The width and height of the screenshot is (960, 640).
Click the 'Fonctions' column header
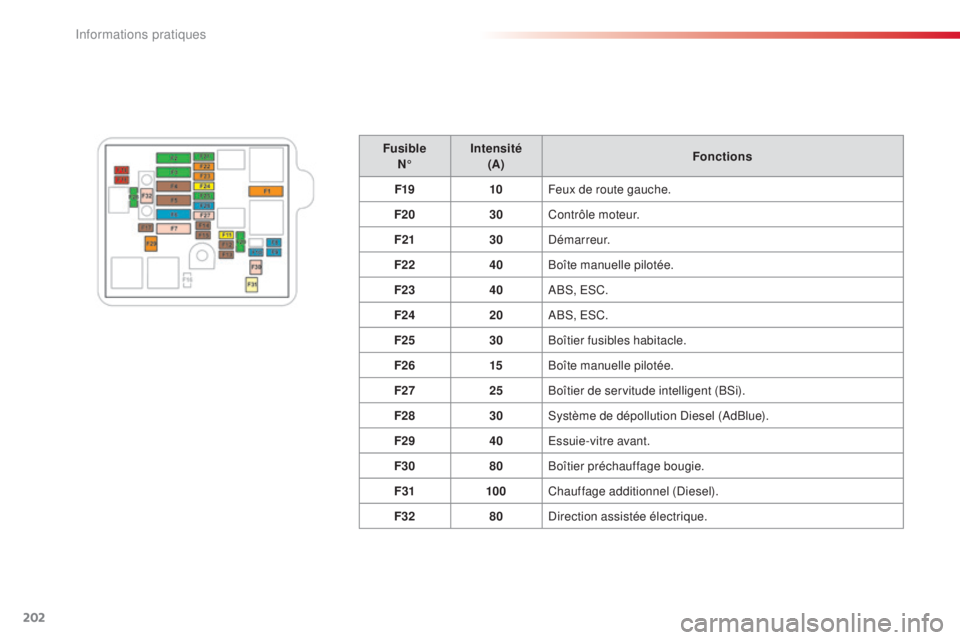point(722,156)
